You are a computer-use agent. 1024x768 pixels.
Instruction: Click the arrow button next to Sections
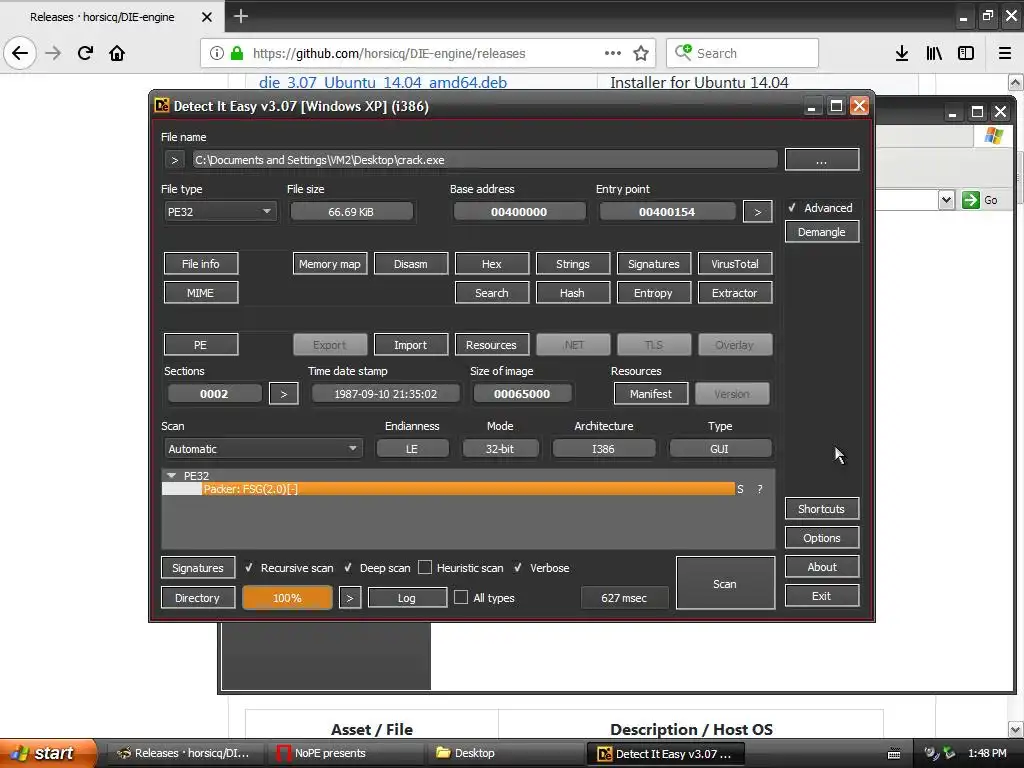tap(283, 394)
